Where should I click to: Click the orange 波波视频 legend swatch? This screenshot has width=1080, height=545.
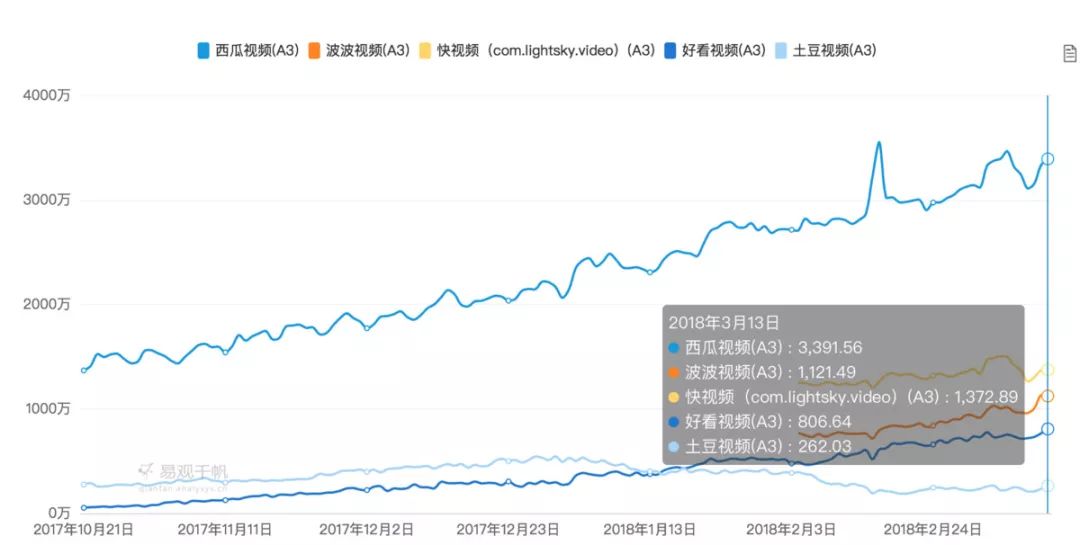coord(314,50)
